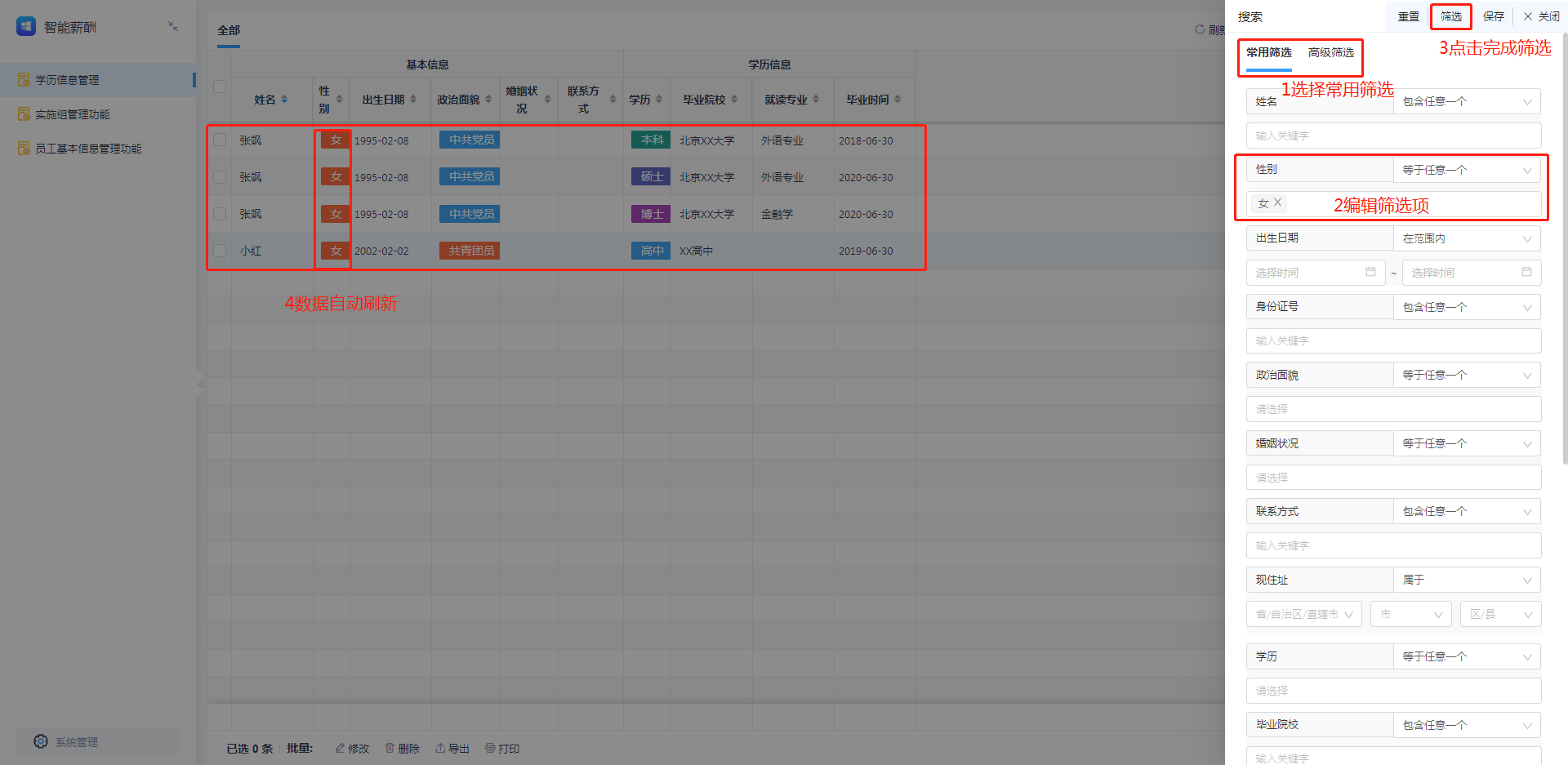1568x765 pixels.
Task: Sort by 姓名 column arrows
Action: [x=284, y=100]
